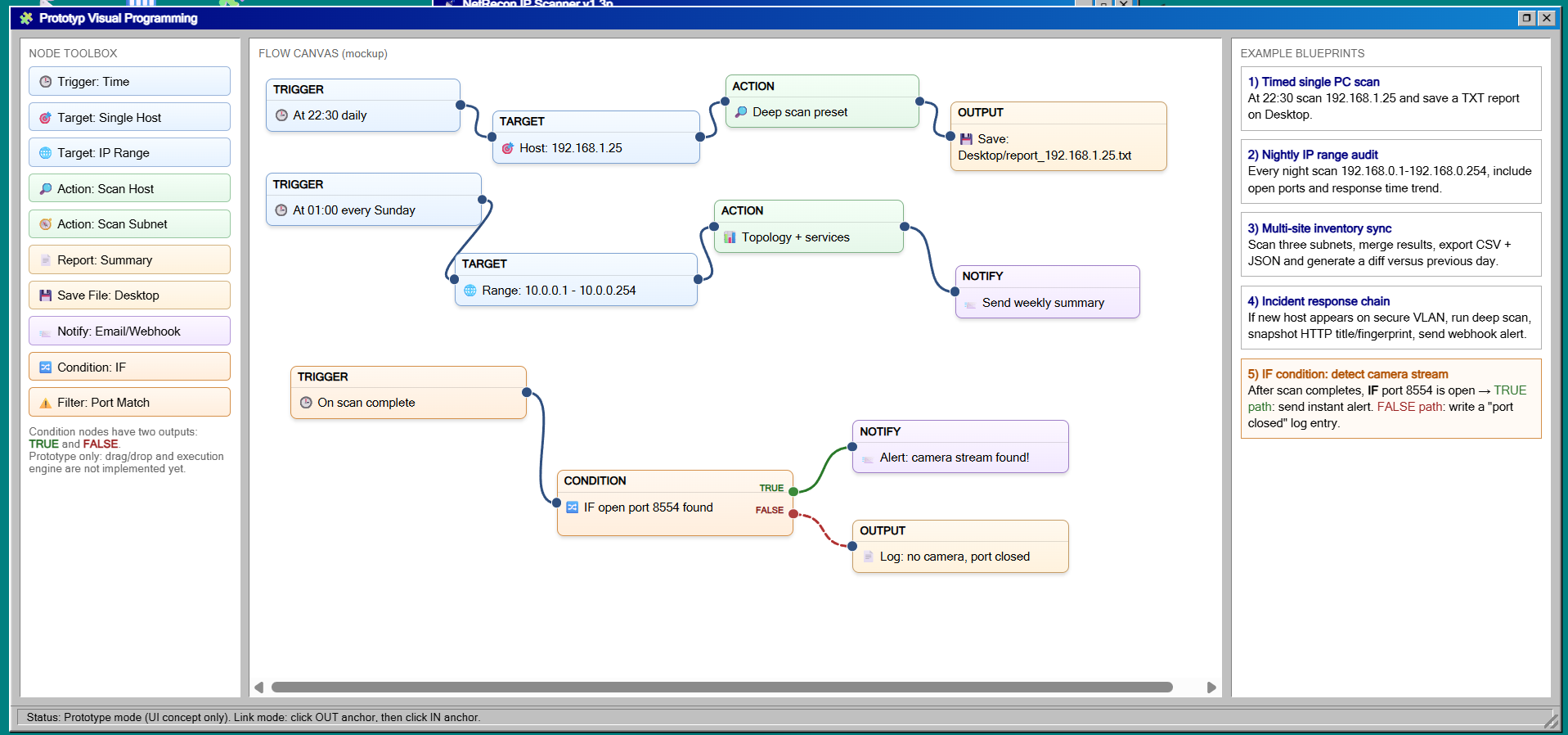
Task: Add an Action: Scan Subnet node
Action: 129,224
